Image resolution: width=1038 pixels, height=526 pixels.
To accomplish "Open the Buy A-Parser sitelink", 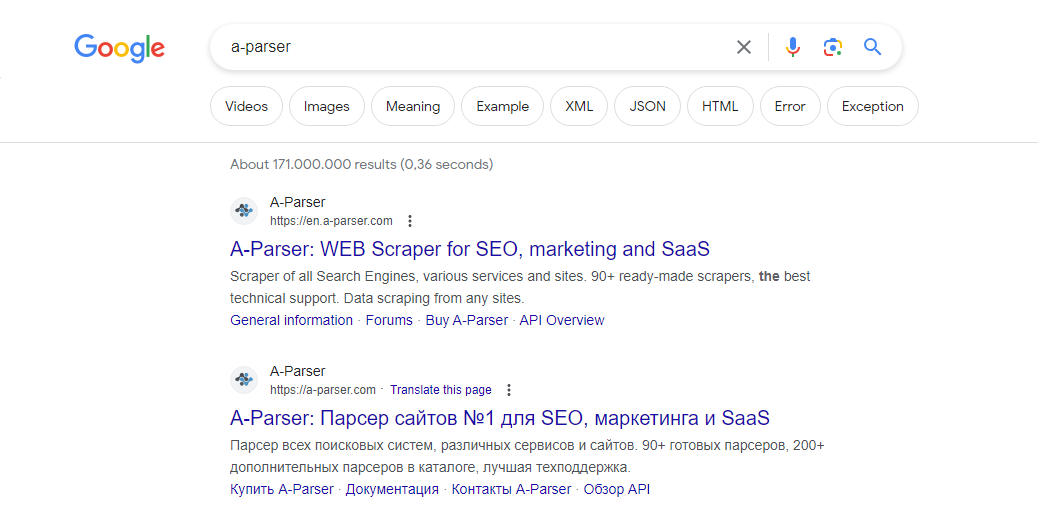I will 467,320.
